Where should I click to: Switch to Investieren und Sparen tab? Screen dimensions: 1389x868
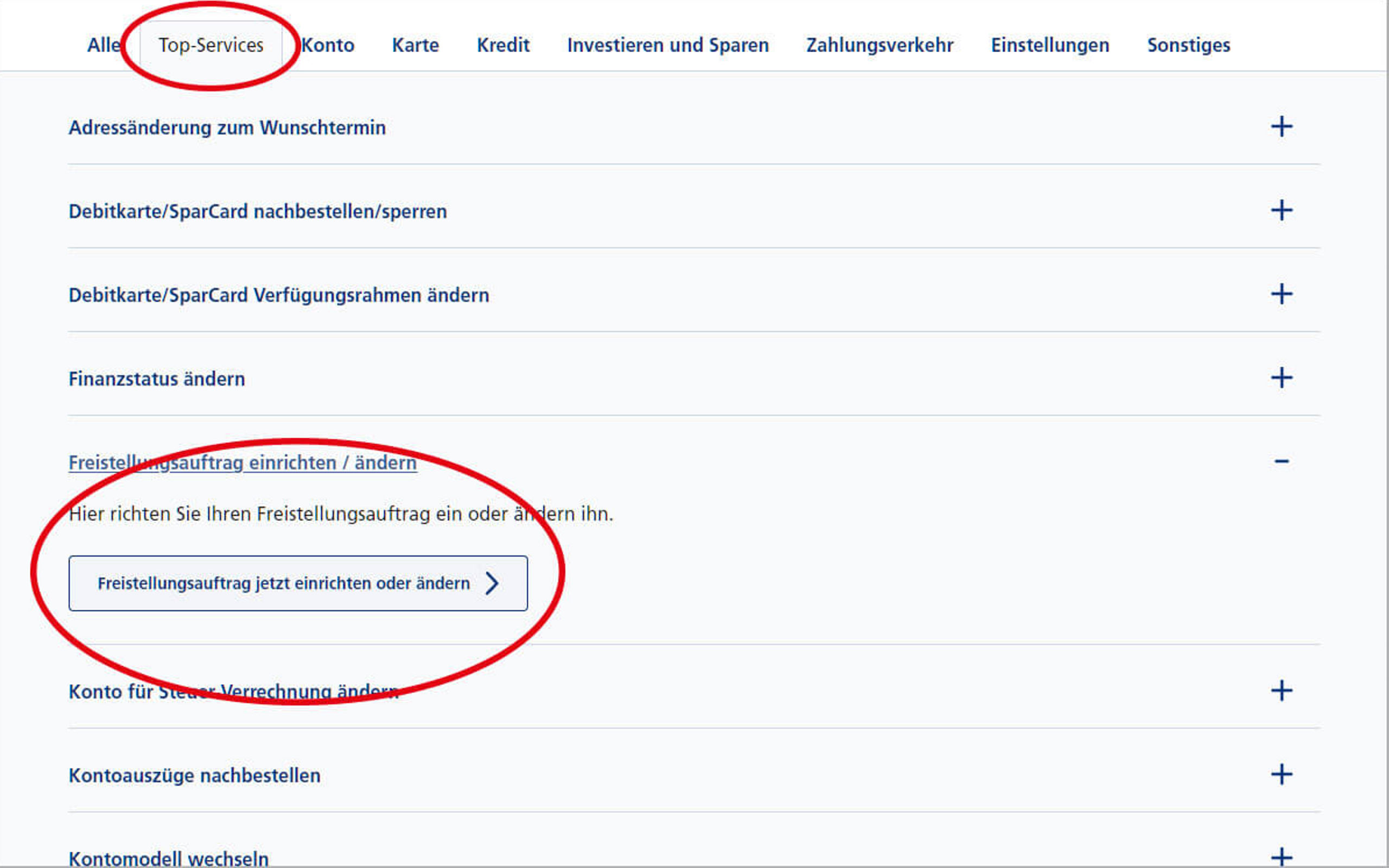pos(667,45)
